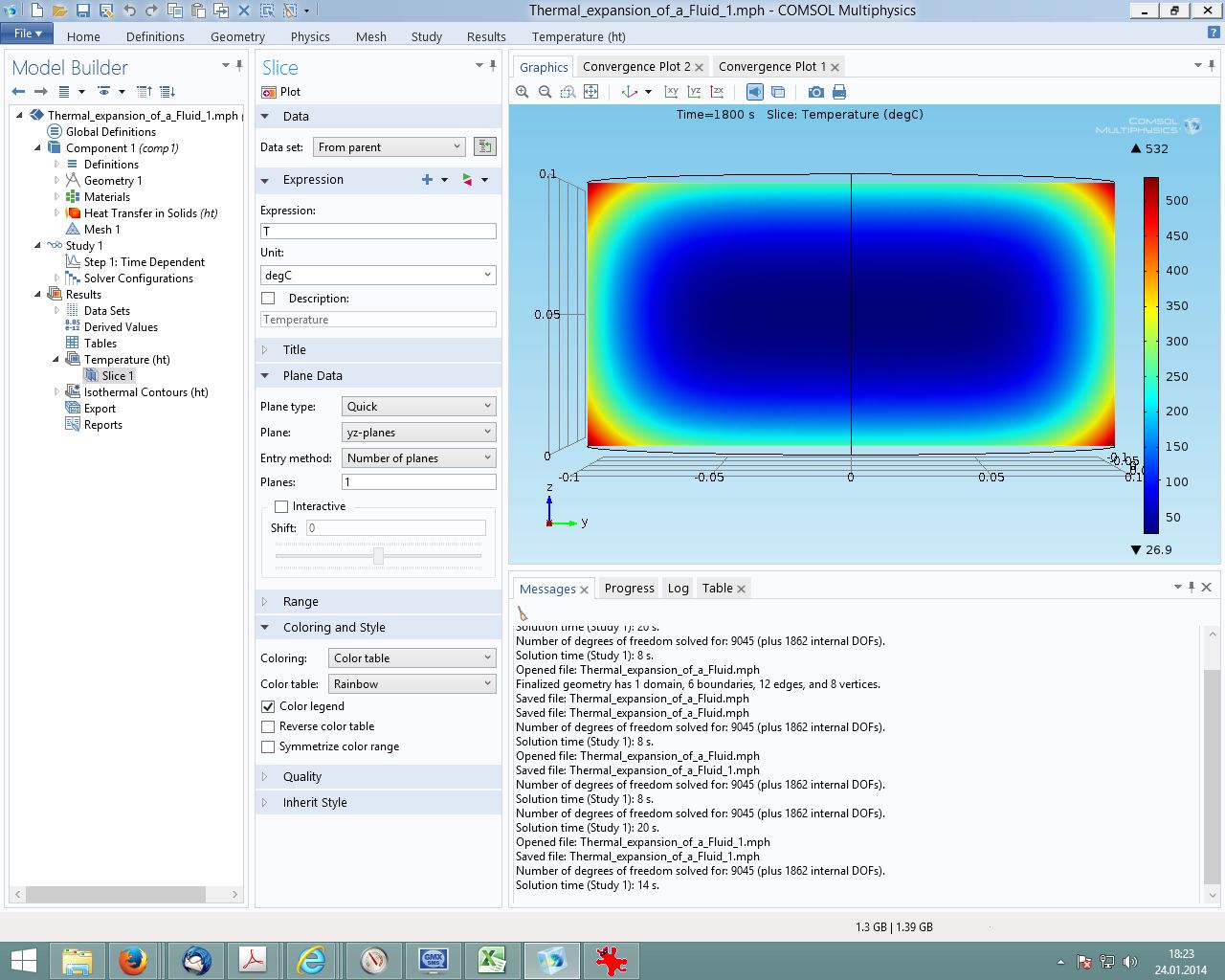Screen dimensions: 1225x980
Task: Open the Entry method dropdown
Action: click(419, 457)
